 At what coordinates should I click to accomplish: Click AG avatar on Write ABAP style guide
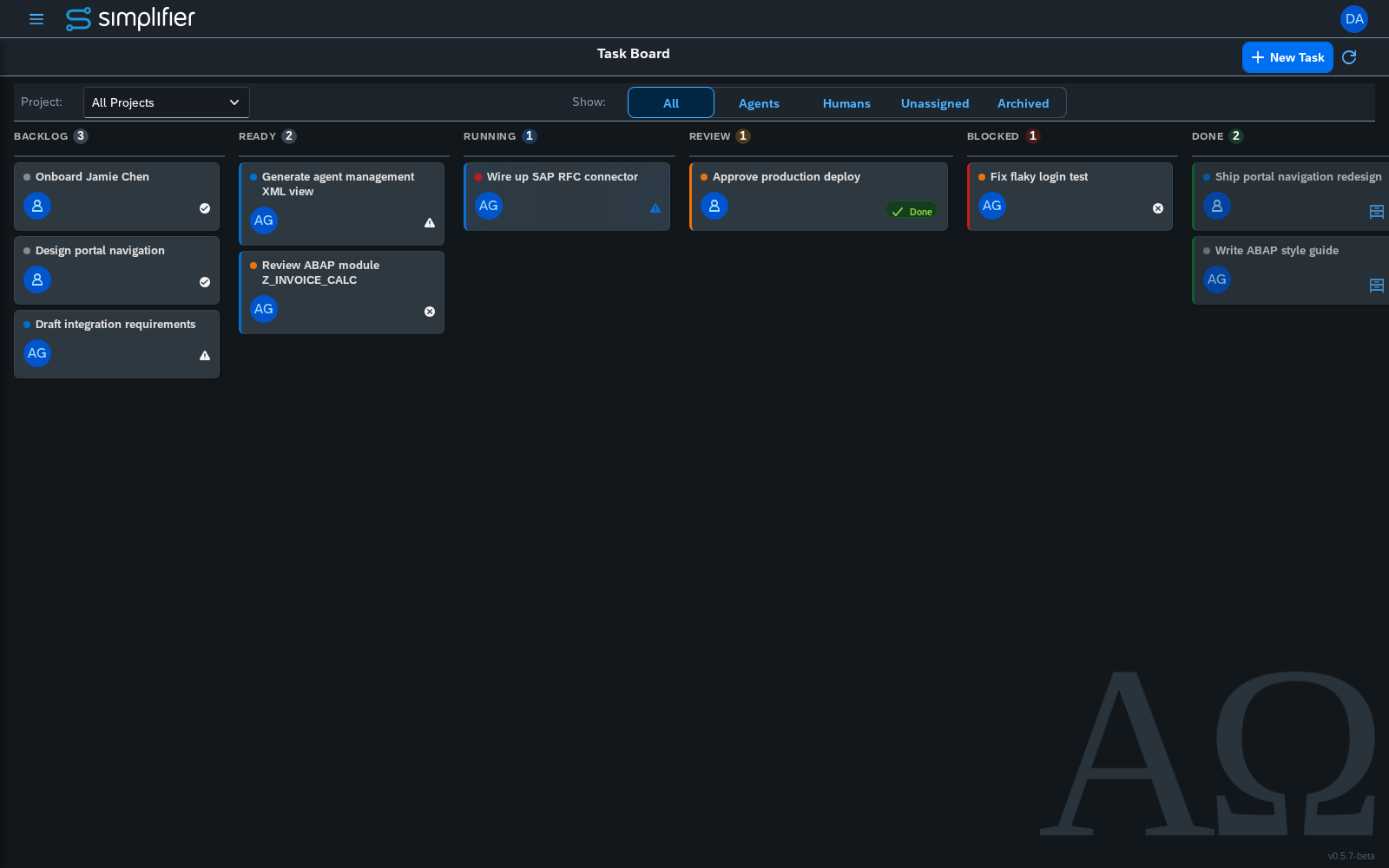coord(1217,280)
